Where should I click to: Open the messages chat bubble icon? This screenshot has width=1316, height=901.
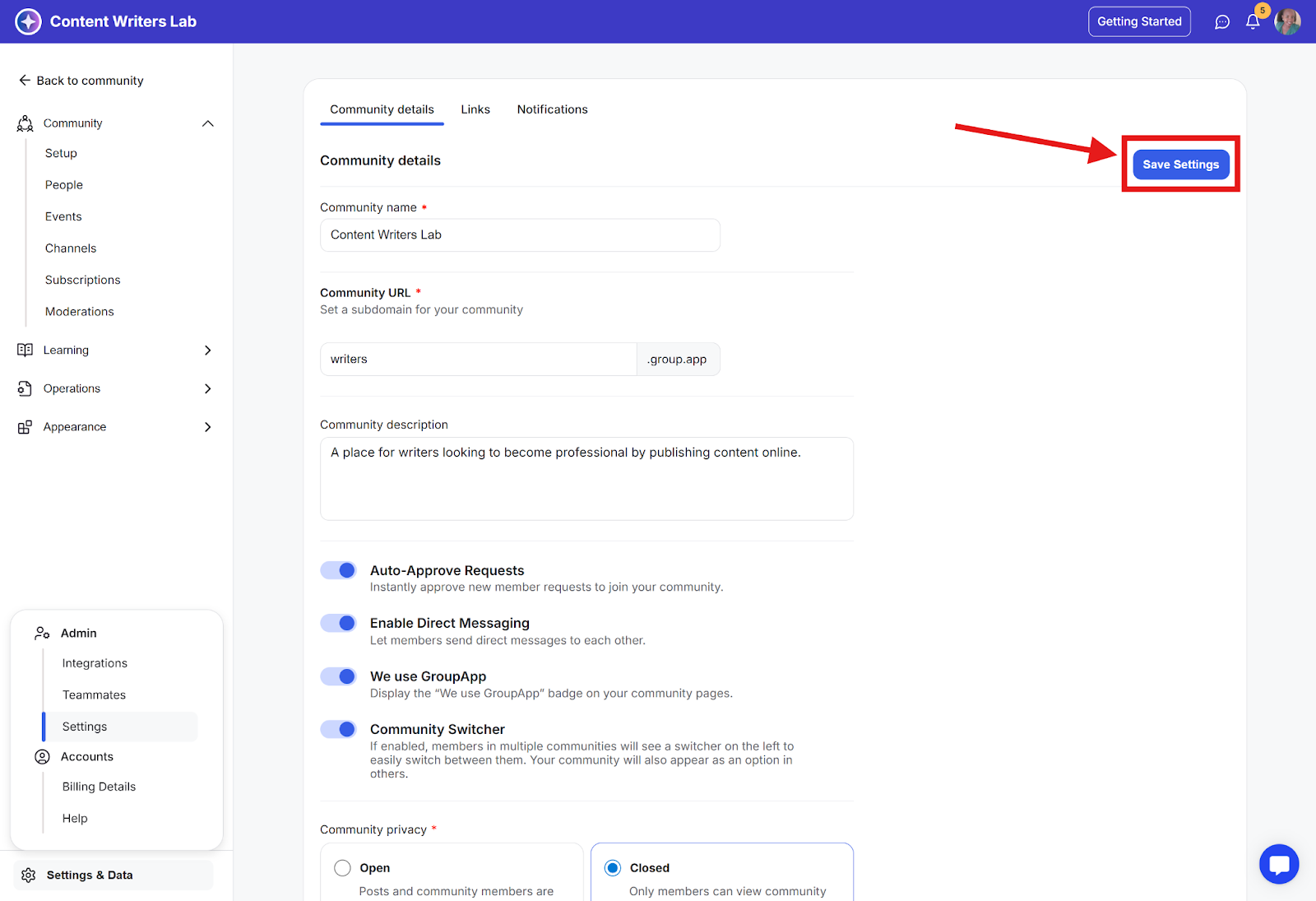1222,22
